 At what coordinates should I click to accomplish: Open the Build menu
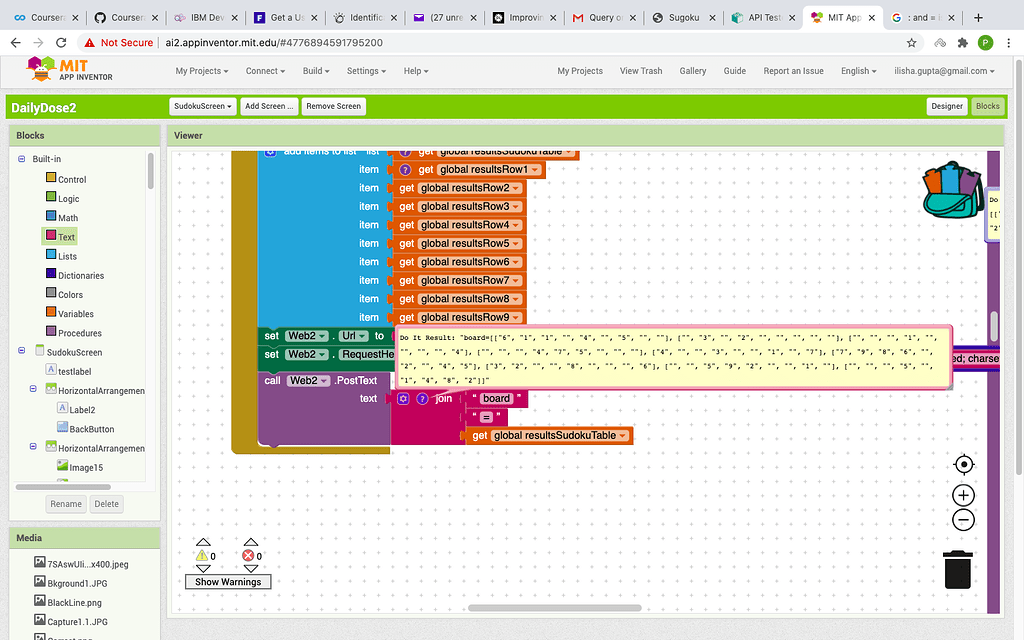tap(316, 71)
